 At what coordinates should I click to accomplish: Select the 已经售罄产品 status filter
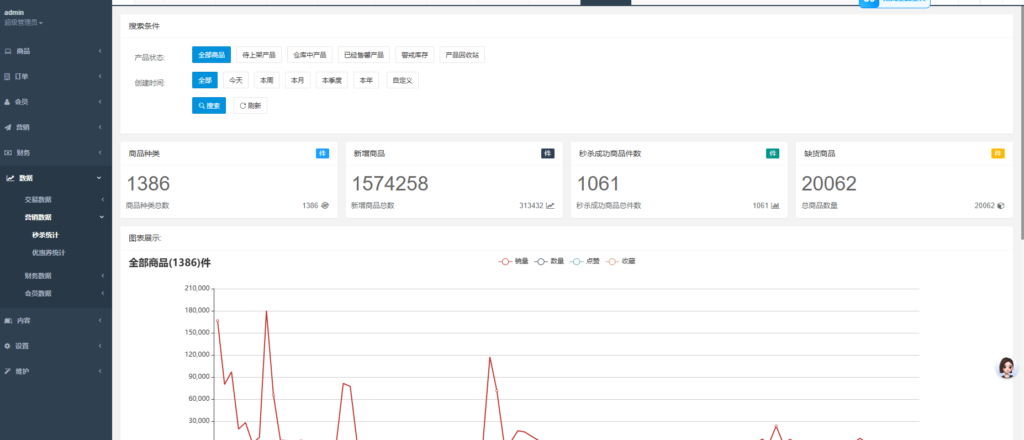(364, 55)
